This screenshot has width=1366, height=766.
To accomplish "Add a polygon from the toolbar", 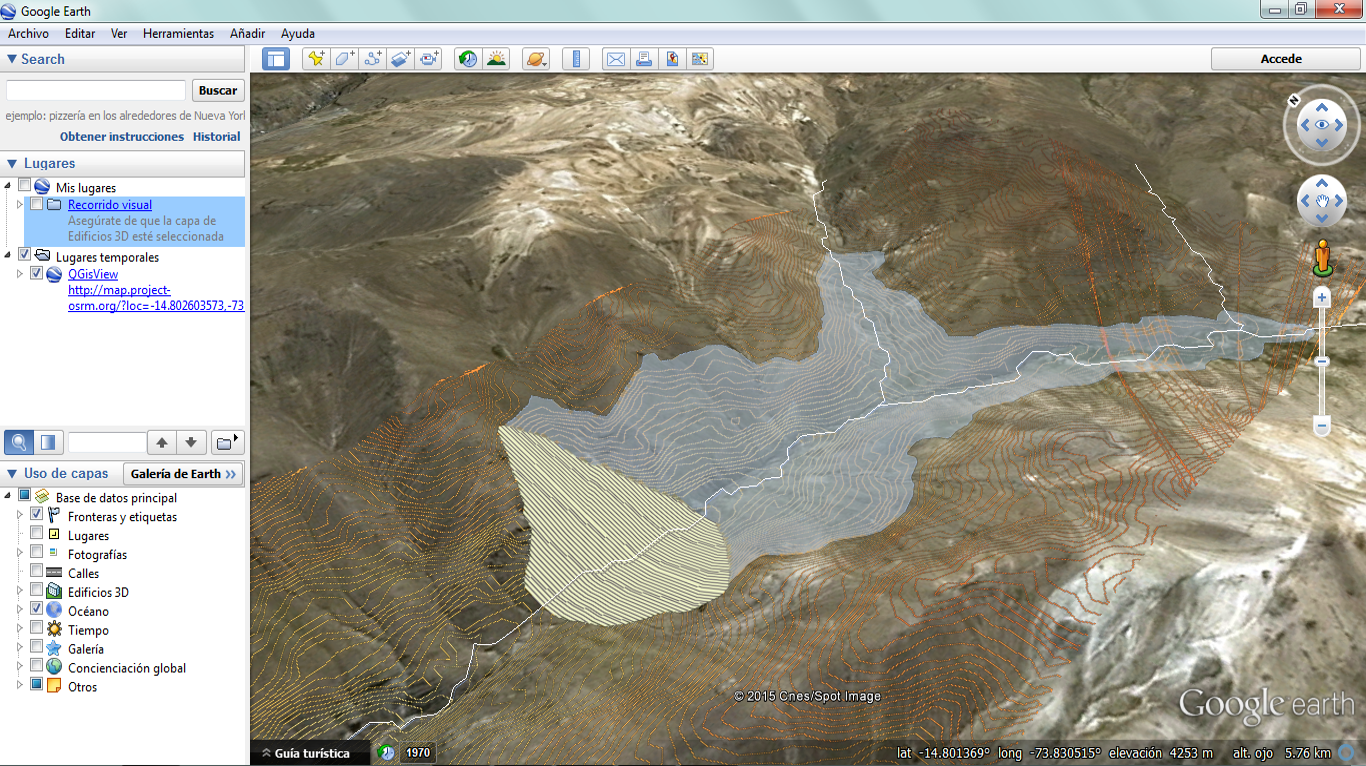I will point(344,59).
